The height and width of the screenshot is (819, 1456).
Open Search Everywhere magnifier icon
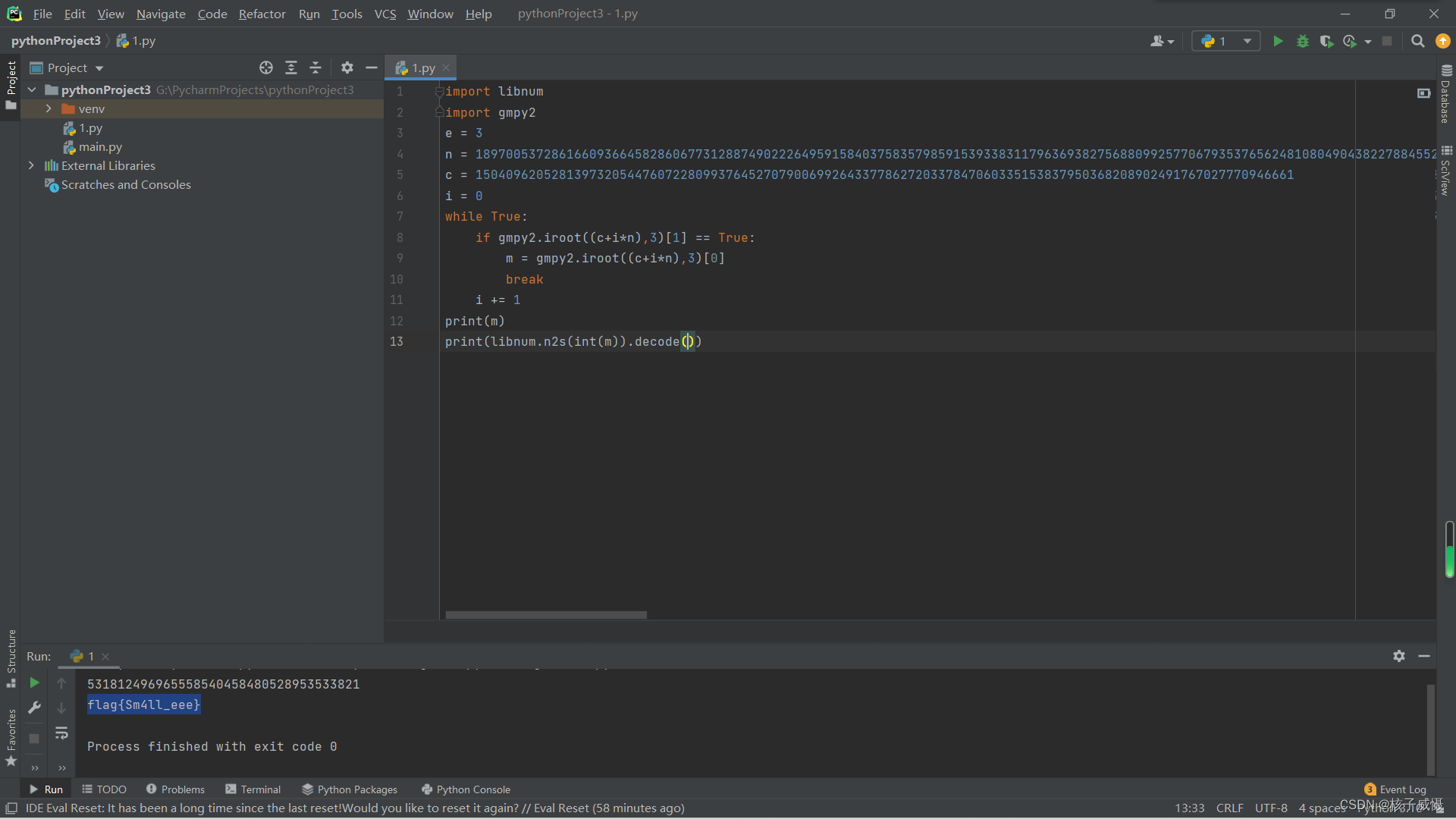pyautogui.click(x=1417, y=41)
